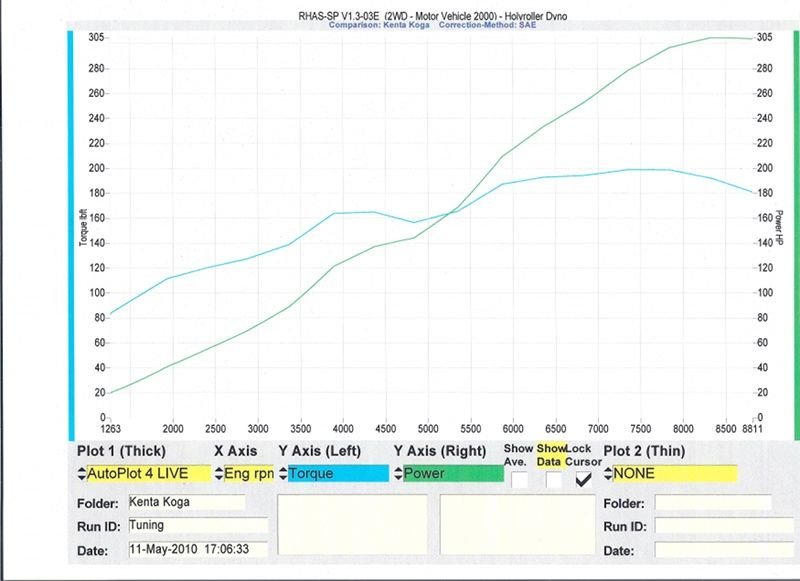Click the stepper arrows beside Eng rpm
The width and height of the screenshot is (800, 581).
point(219,473)
